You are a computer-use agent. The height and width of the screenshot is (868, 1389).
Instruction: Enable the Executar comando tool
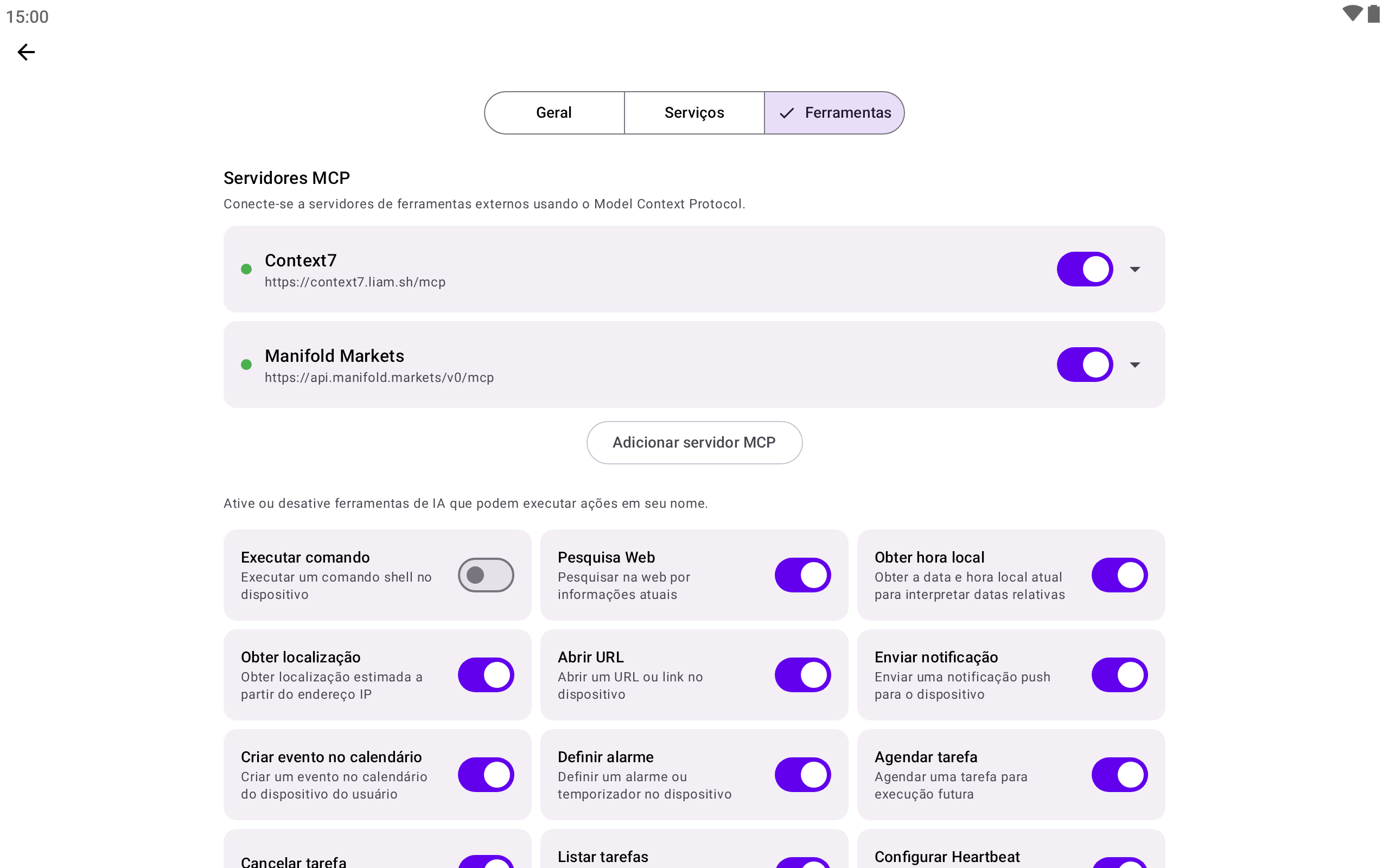click(x=486, y=575)
